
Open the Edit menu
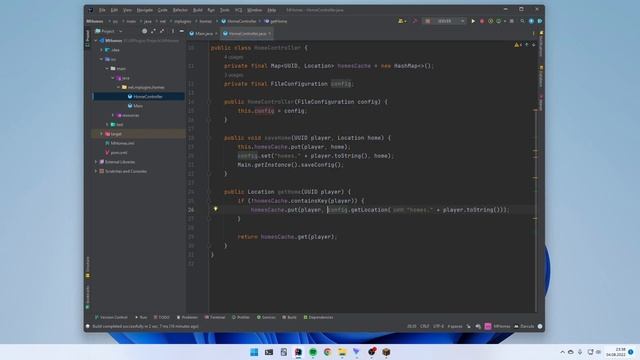point(114,10)
